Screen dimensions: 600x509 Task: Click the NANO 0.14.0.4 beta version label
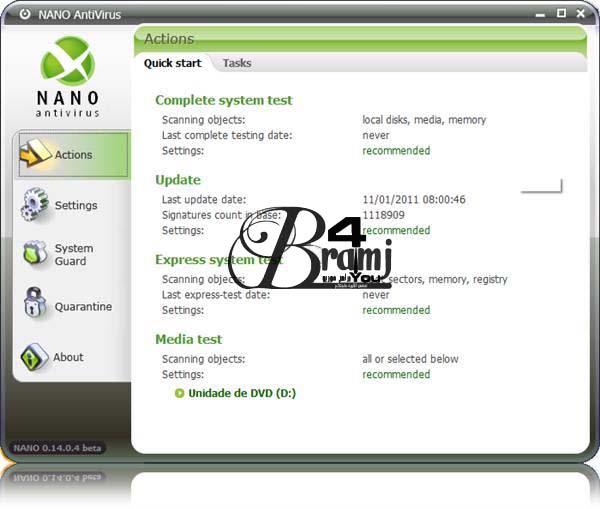coord(57,448)
